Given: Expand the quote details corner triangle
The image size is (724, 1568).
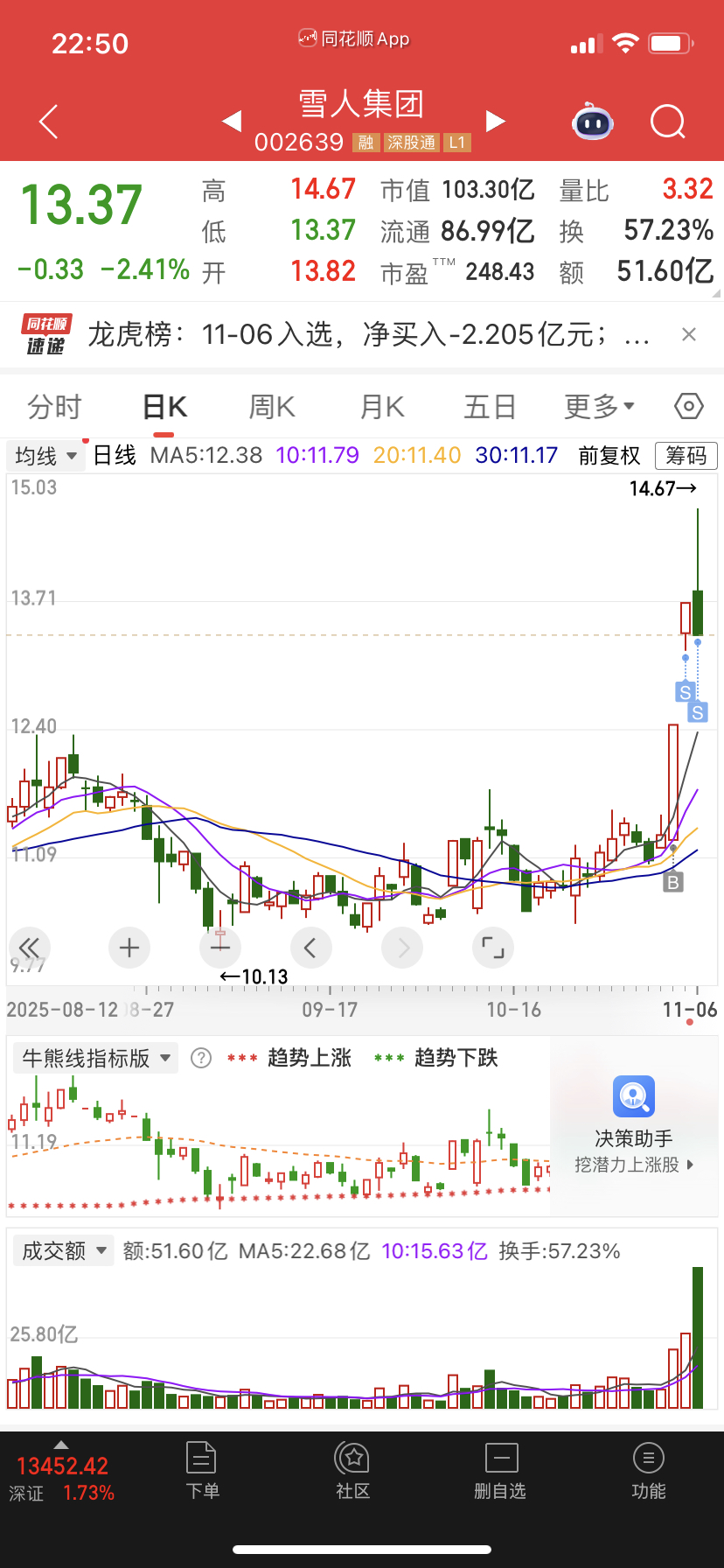Looking at the screenshot, I should 716,295.
